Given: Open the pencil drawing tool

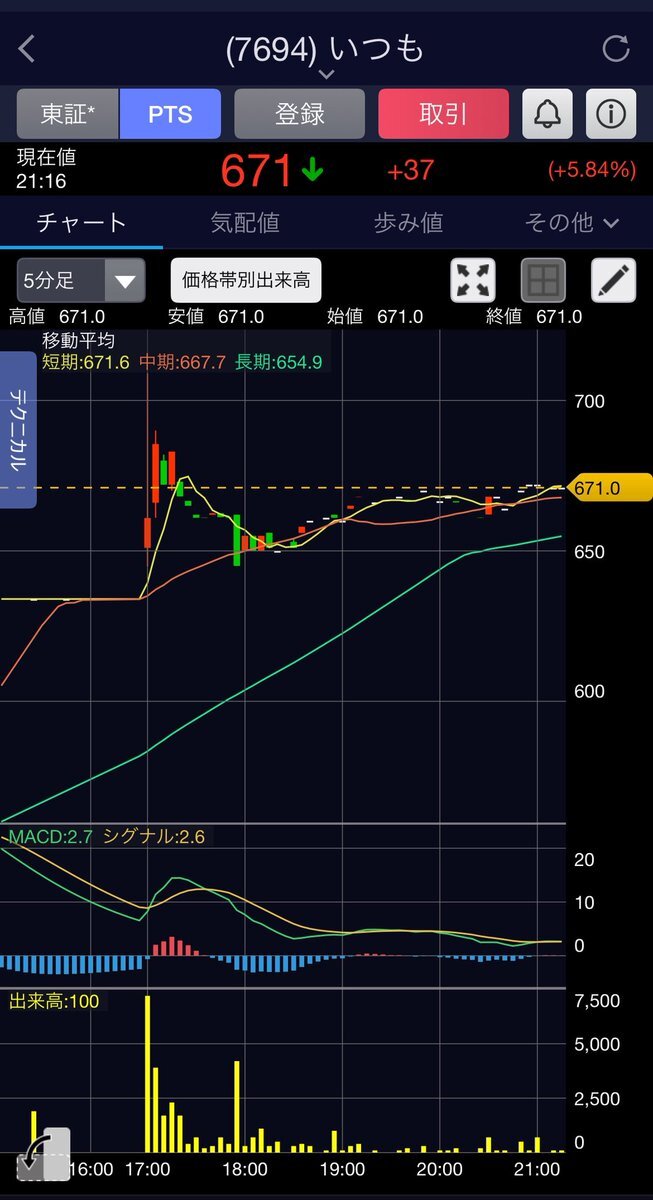Looking at the screenshot, I should [613, 280].
